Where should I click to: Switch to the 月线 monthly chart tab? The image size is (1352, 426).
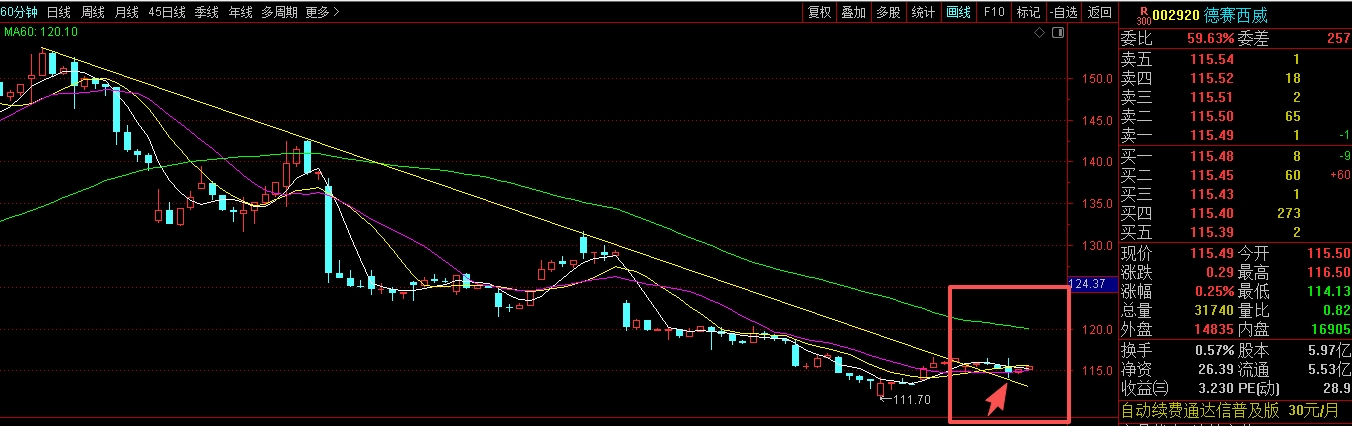coord(126,12)
